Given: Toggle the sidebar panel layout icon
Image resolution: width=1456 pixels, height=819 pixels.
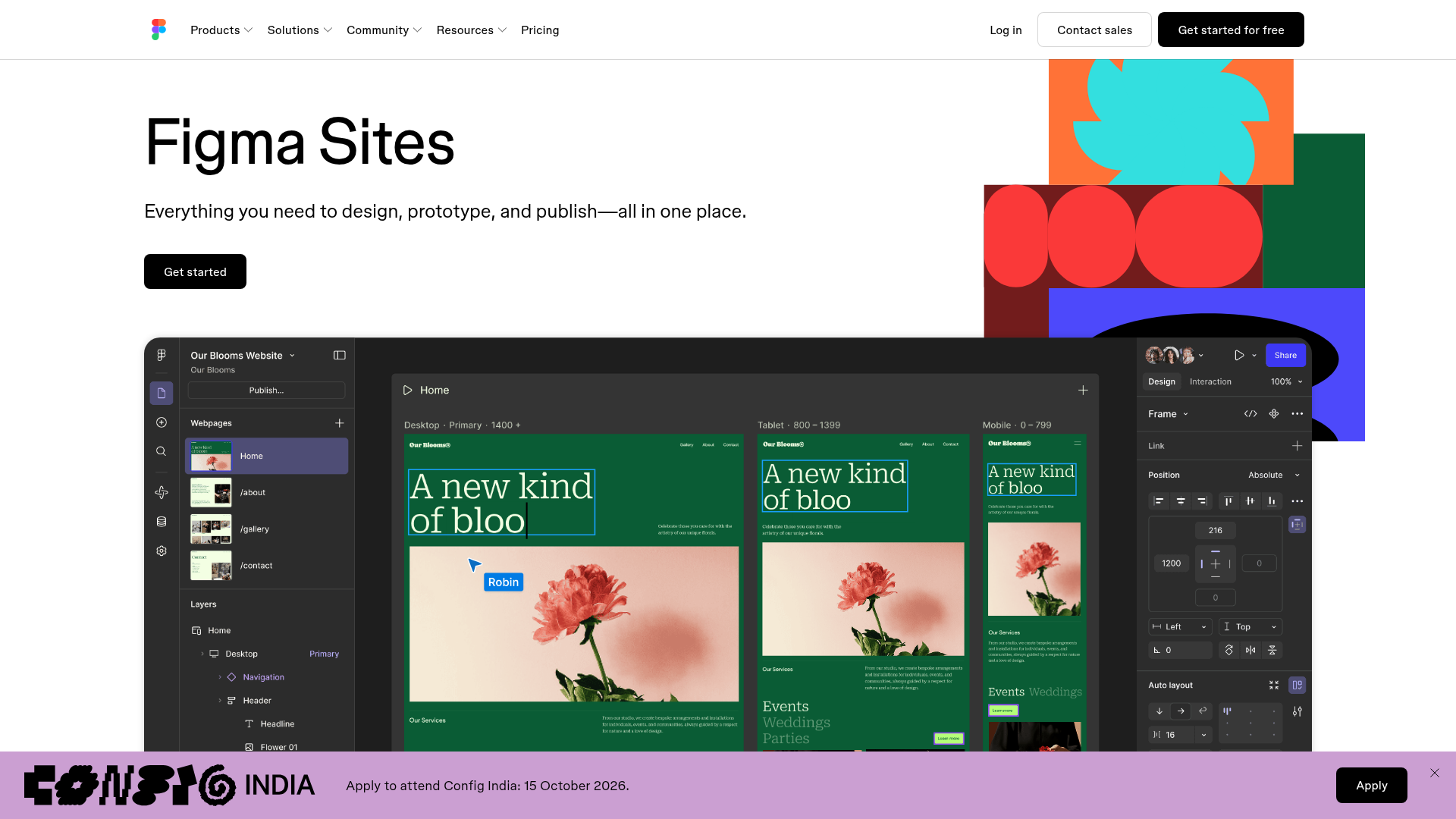Looking at the screenshot, I should click(340, 355).
